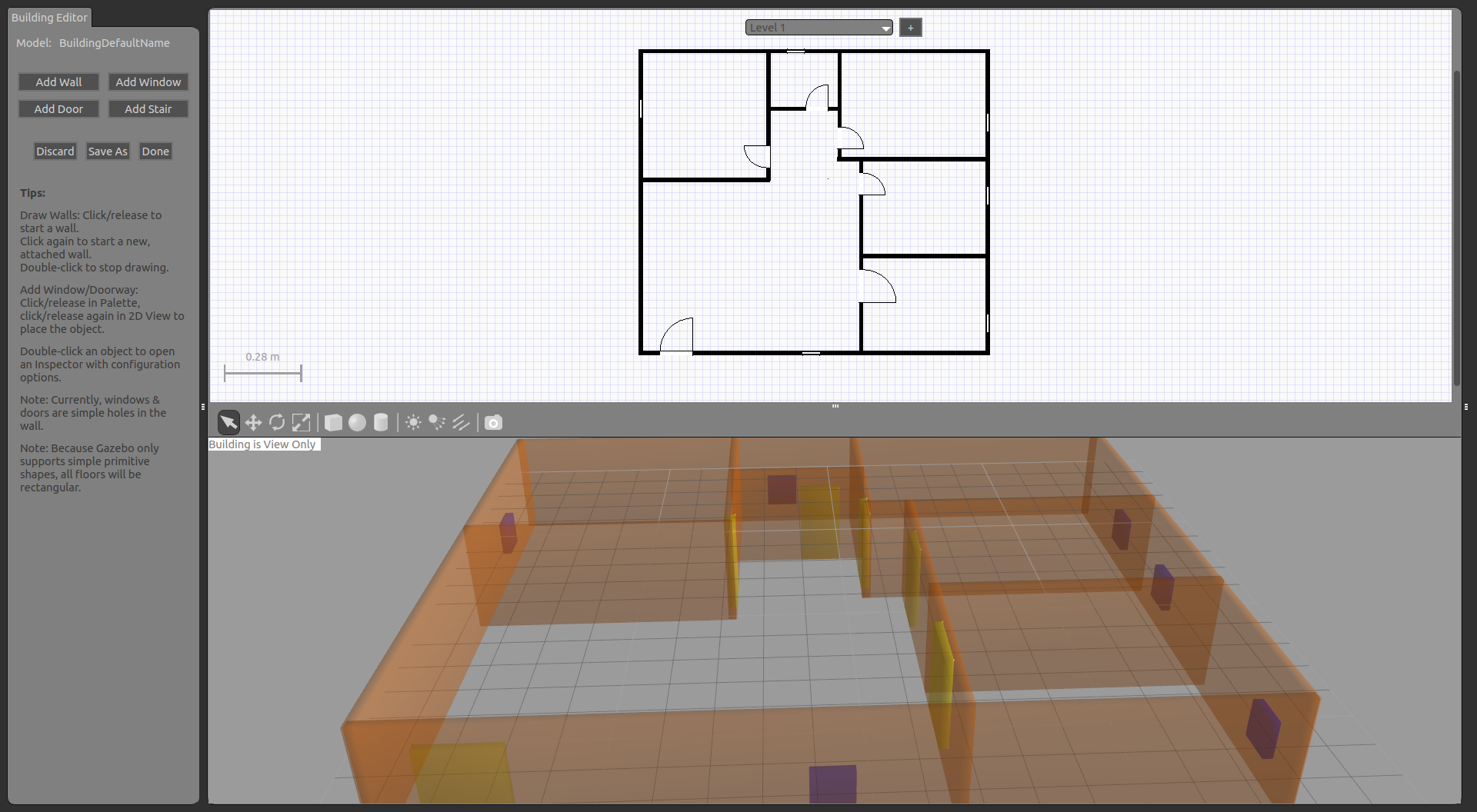
Task: Add a spot light
Action: (x=437, y=422)
